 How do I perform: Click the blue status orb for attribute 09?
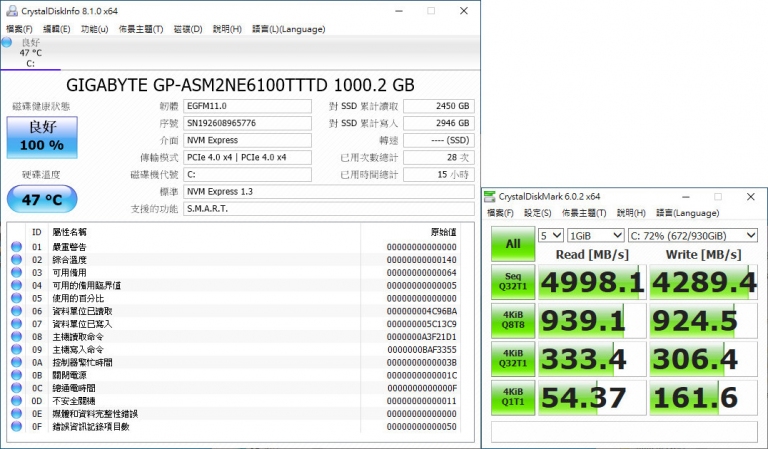click(x=17, y=349)
